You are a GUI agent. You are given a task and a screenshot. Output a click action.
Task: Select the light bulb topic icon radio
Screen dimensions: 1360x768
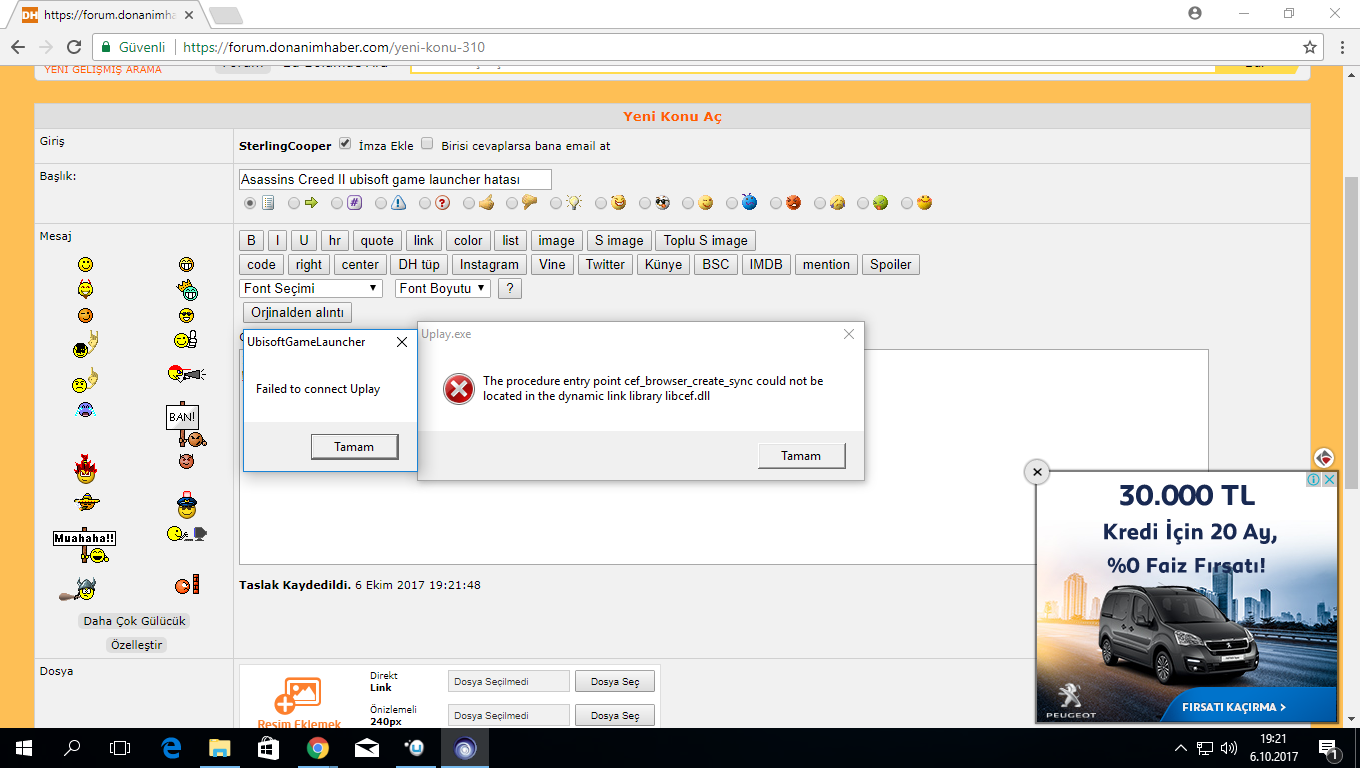pyautogui.click(x=557, y=203)
